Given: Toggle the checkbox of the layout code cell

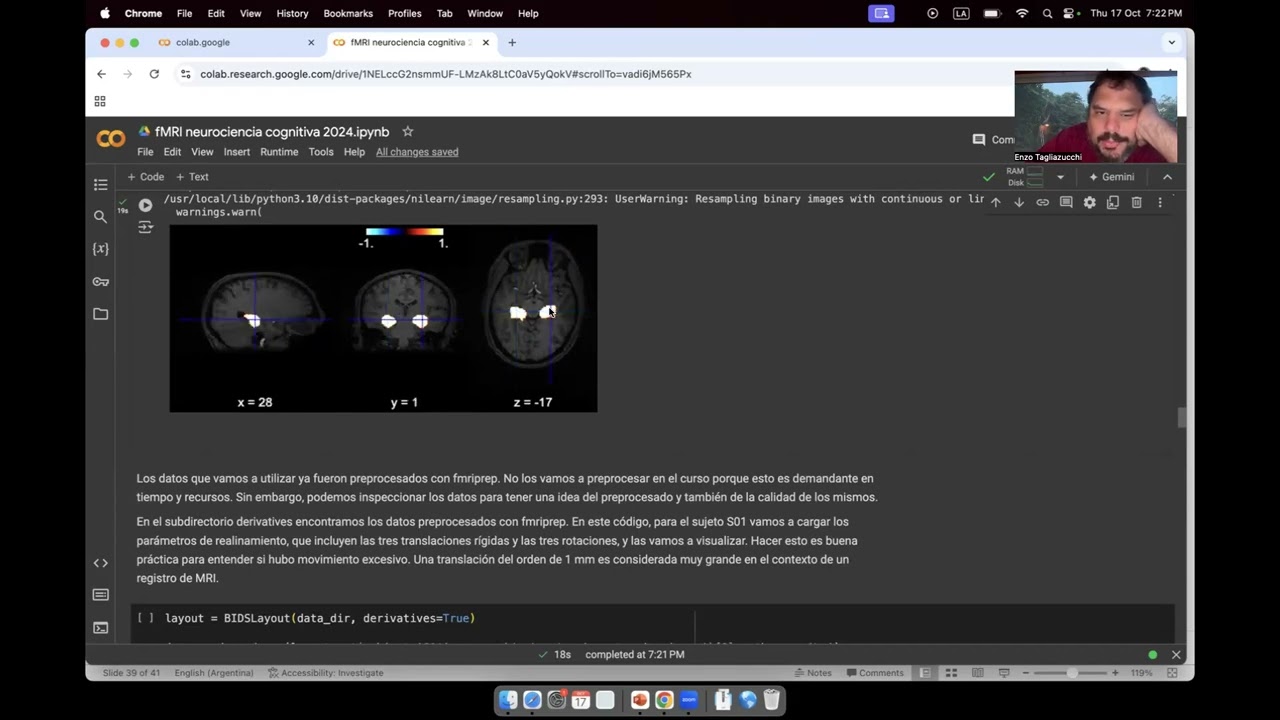Looking at the screenshot, I should pyautogui.click(x=145, y=618).
